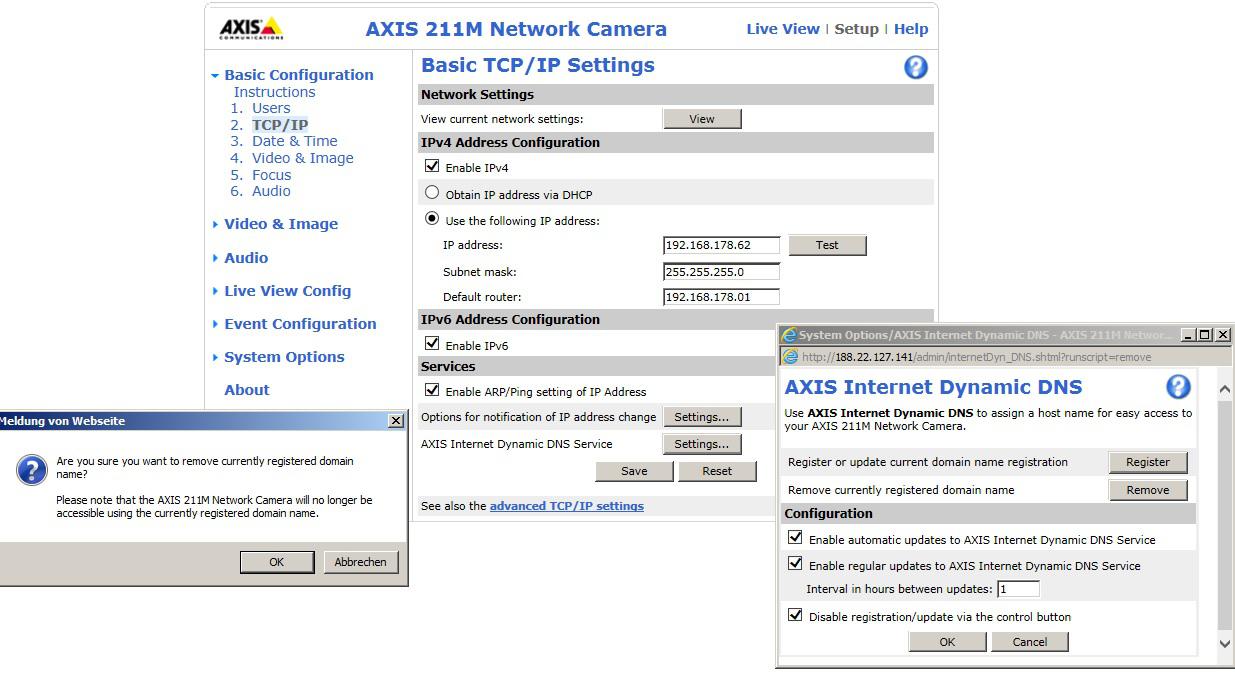Toggle the Enable IPv6 checkbox

coord(432,344)
